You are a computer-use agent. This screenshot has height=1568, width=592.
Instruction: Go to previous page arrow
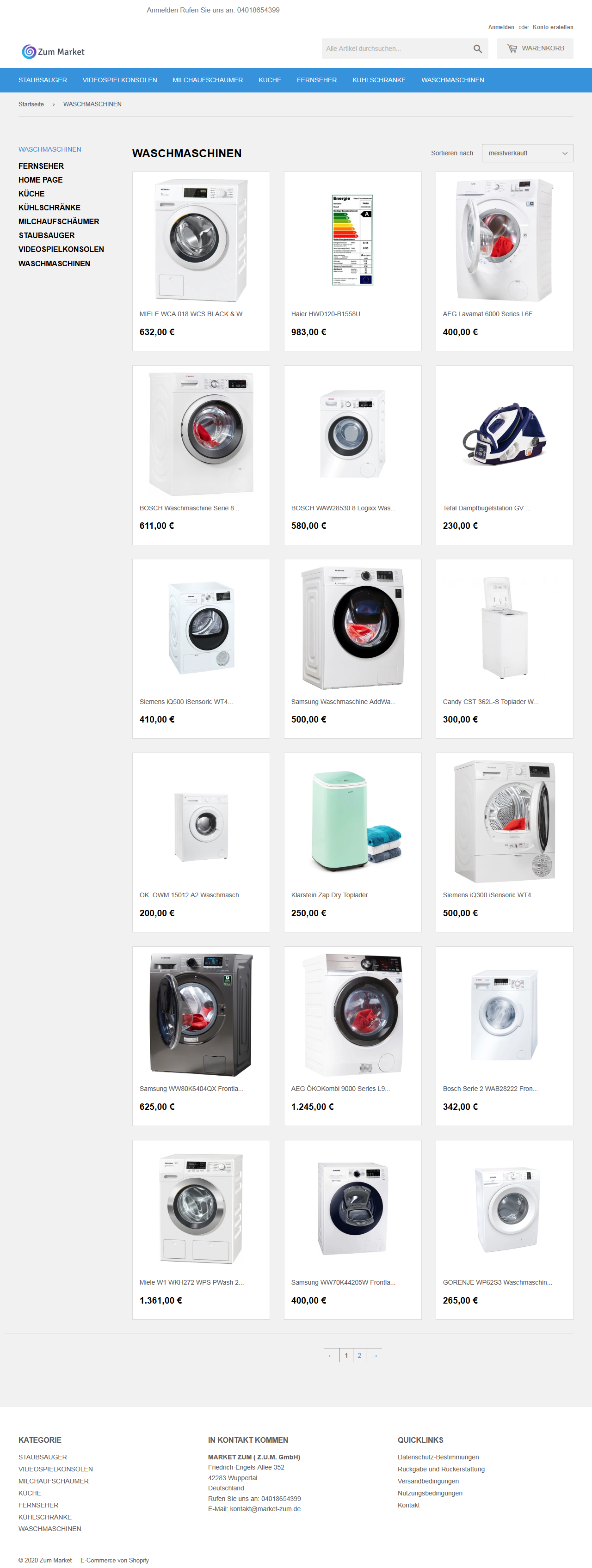331,1355
